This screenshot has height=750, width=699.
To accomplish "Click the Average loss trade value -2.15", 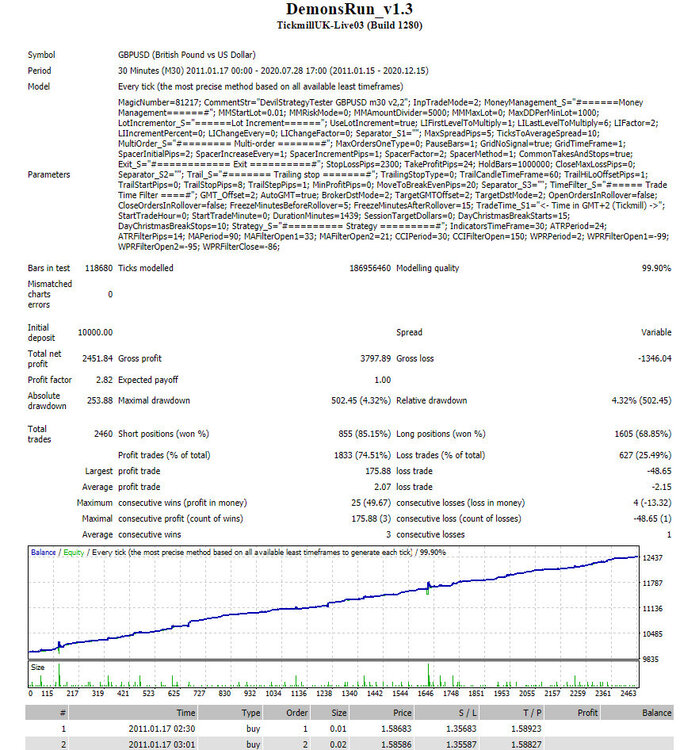I will pyautogui.click(x=661, y=487).
